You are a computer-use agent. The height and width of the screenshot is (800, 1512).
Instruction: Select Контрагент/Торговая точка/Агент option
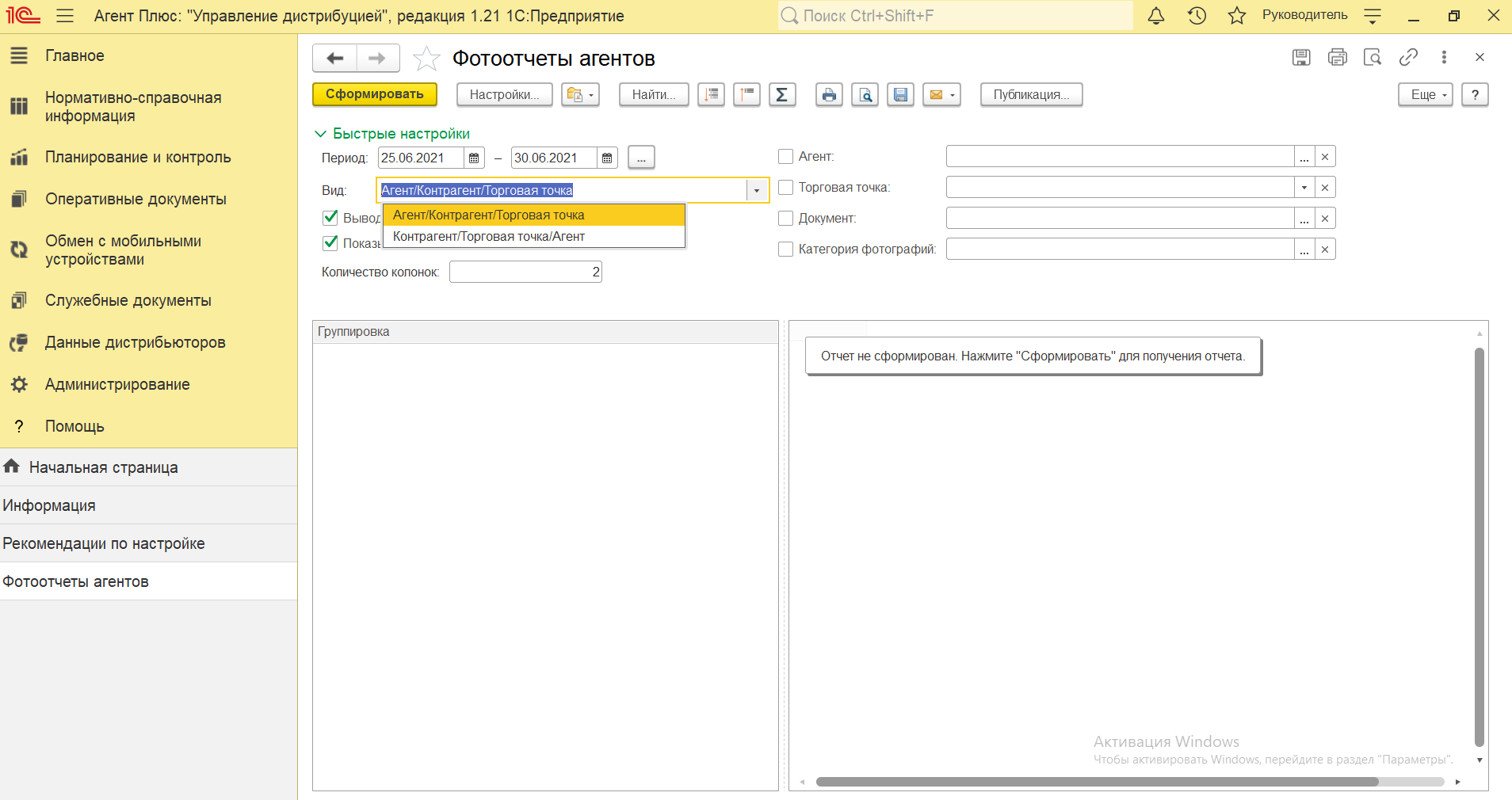(534, 236)
